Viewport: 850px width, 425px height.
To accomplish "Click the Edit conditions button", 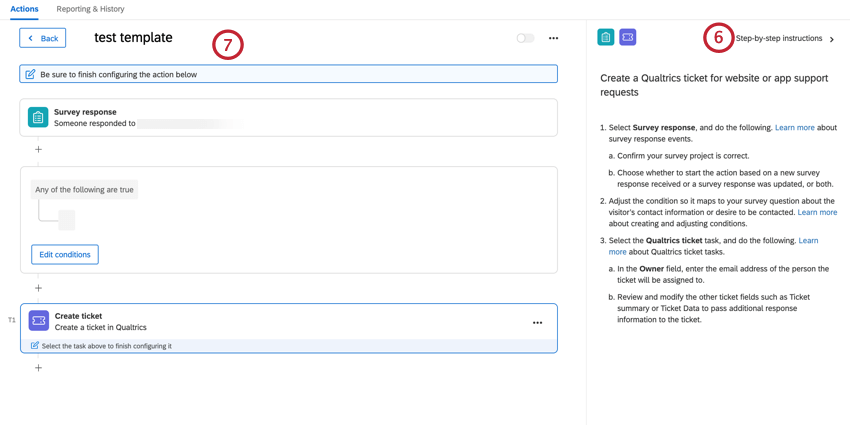I will [x=65, y=254].
